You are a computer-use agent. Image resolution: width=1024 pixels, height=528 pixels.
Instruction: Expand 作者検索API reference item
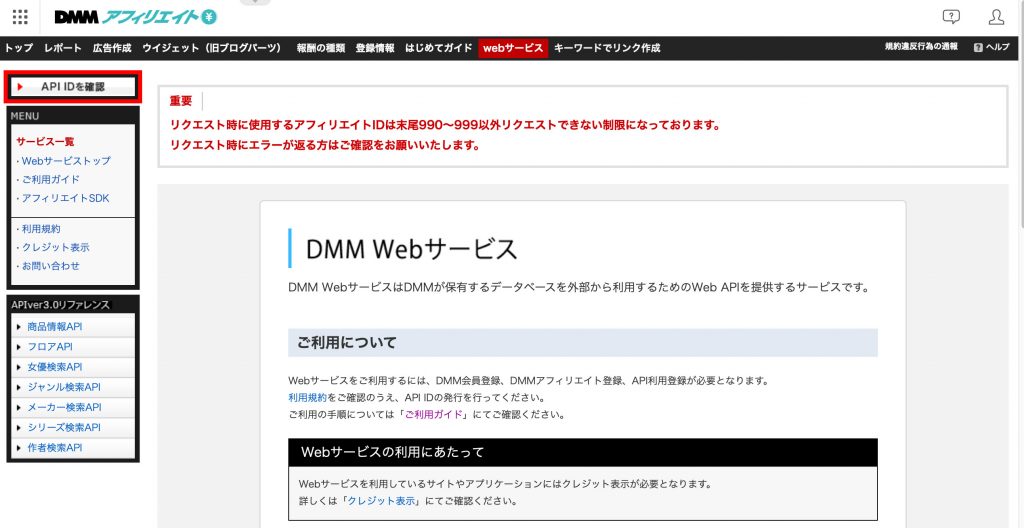pos(73,448)
